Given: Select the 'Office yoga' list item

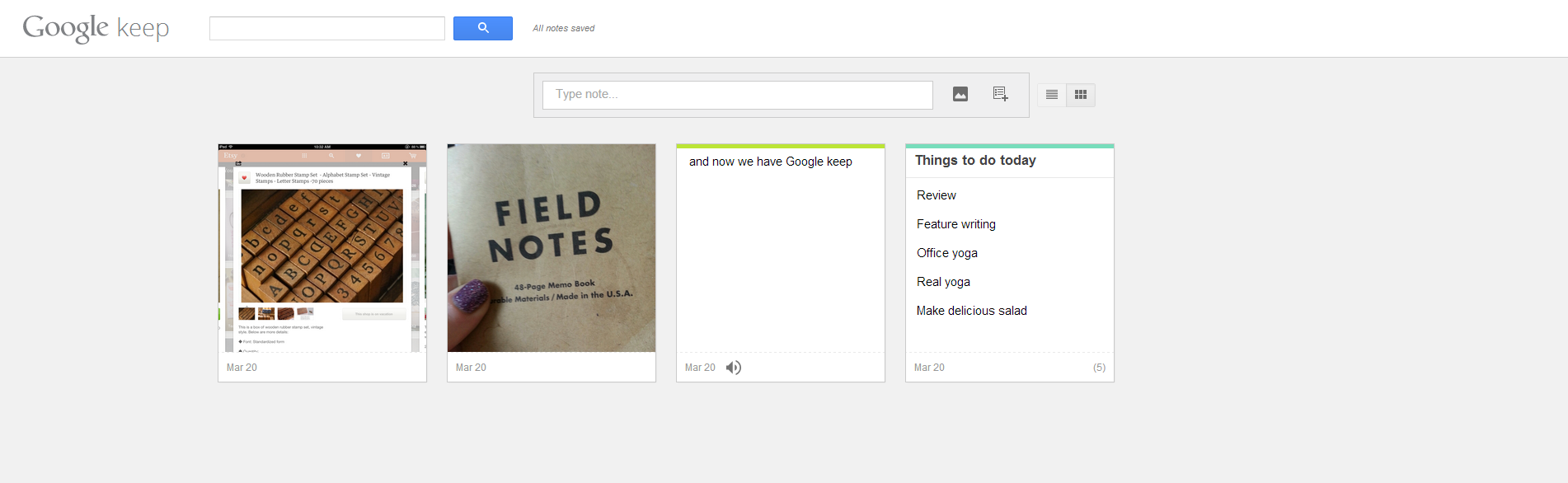Looking at the screenshot, I should coord(947,253).
